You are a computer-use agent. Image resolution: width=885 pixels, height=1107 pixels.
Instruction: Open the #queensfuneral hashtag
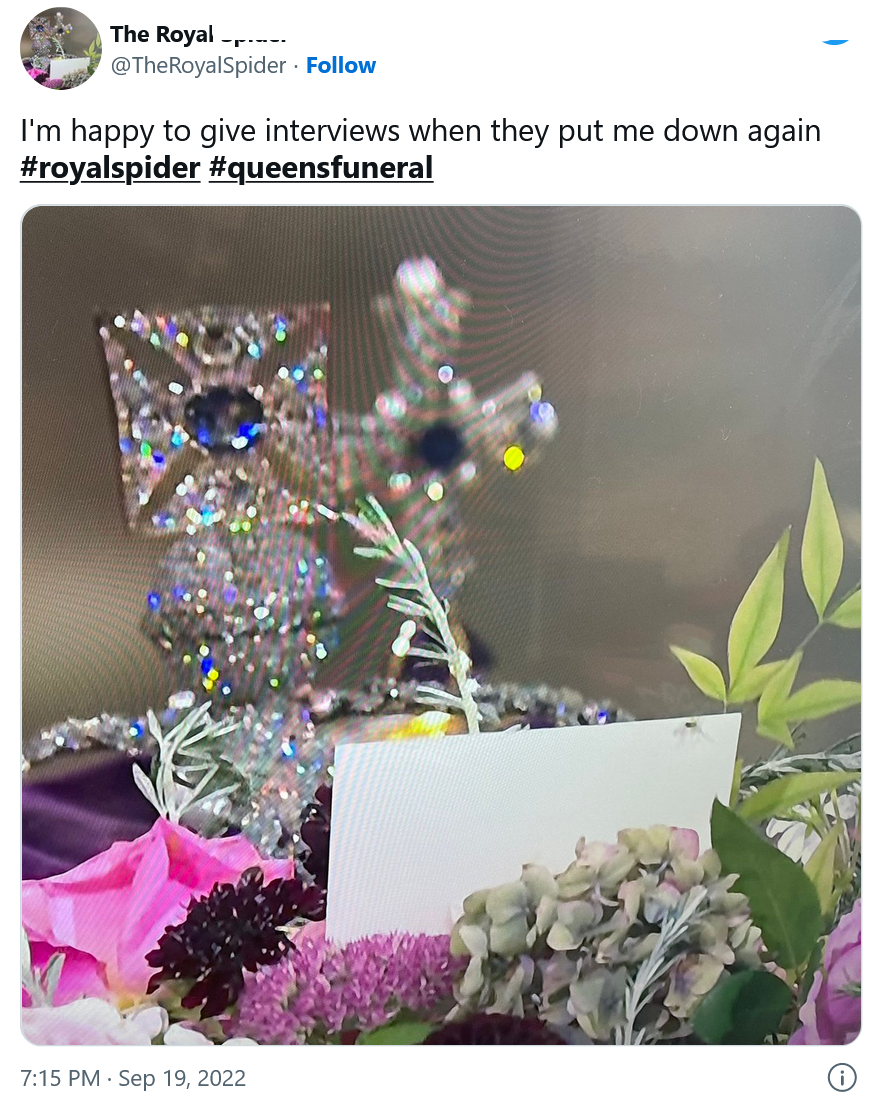[321, 168]
